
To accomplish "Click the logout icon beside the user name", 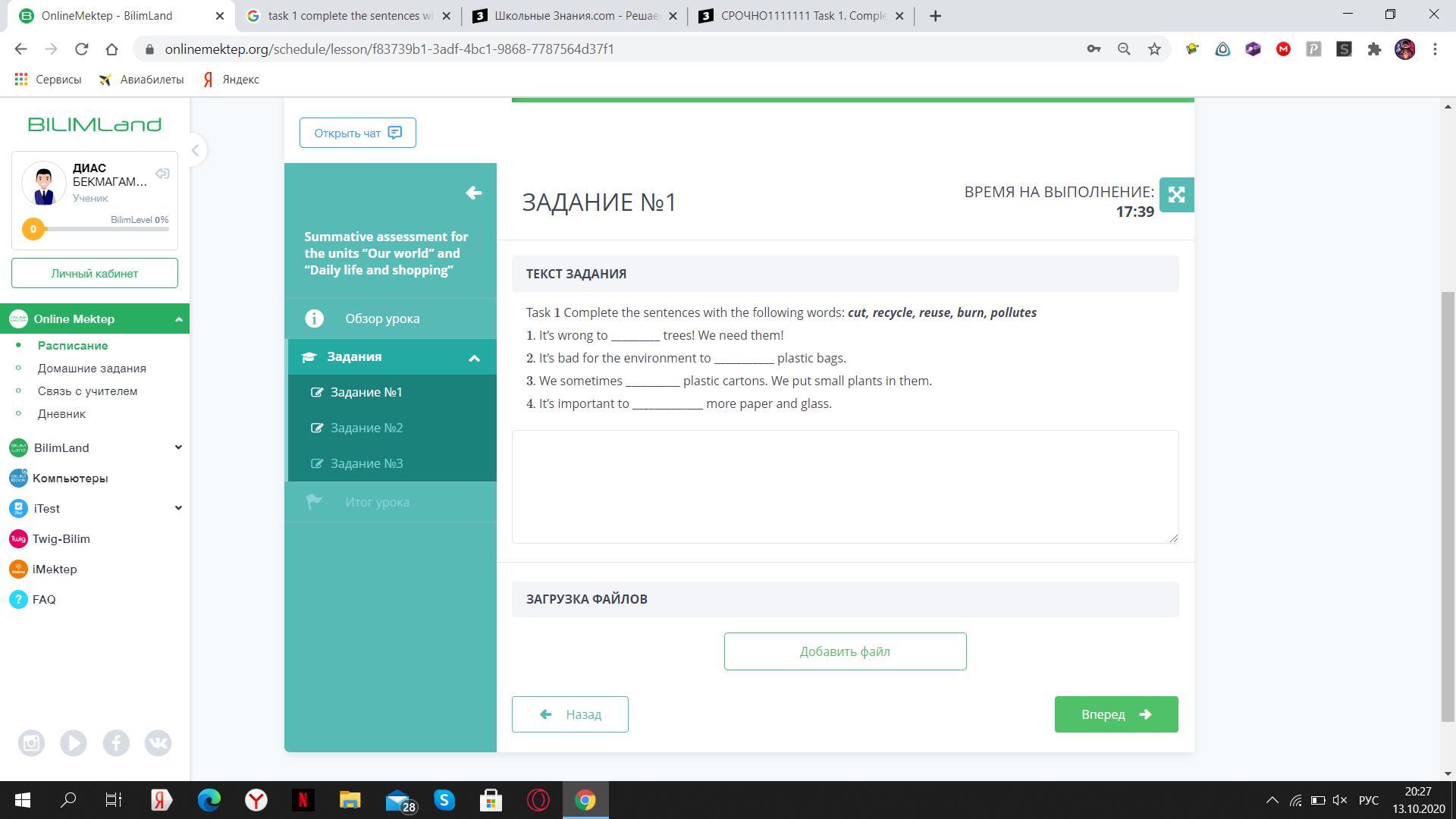I will click(162, 174).
